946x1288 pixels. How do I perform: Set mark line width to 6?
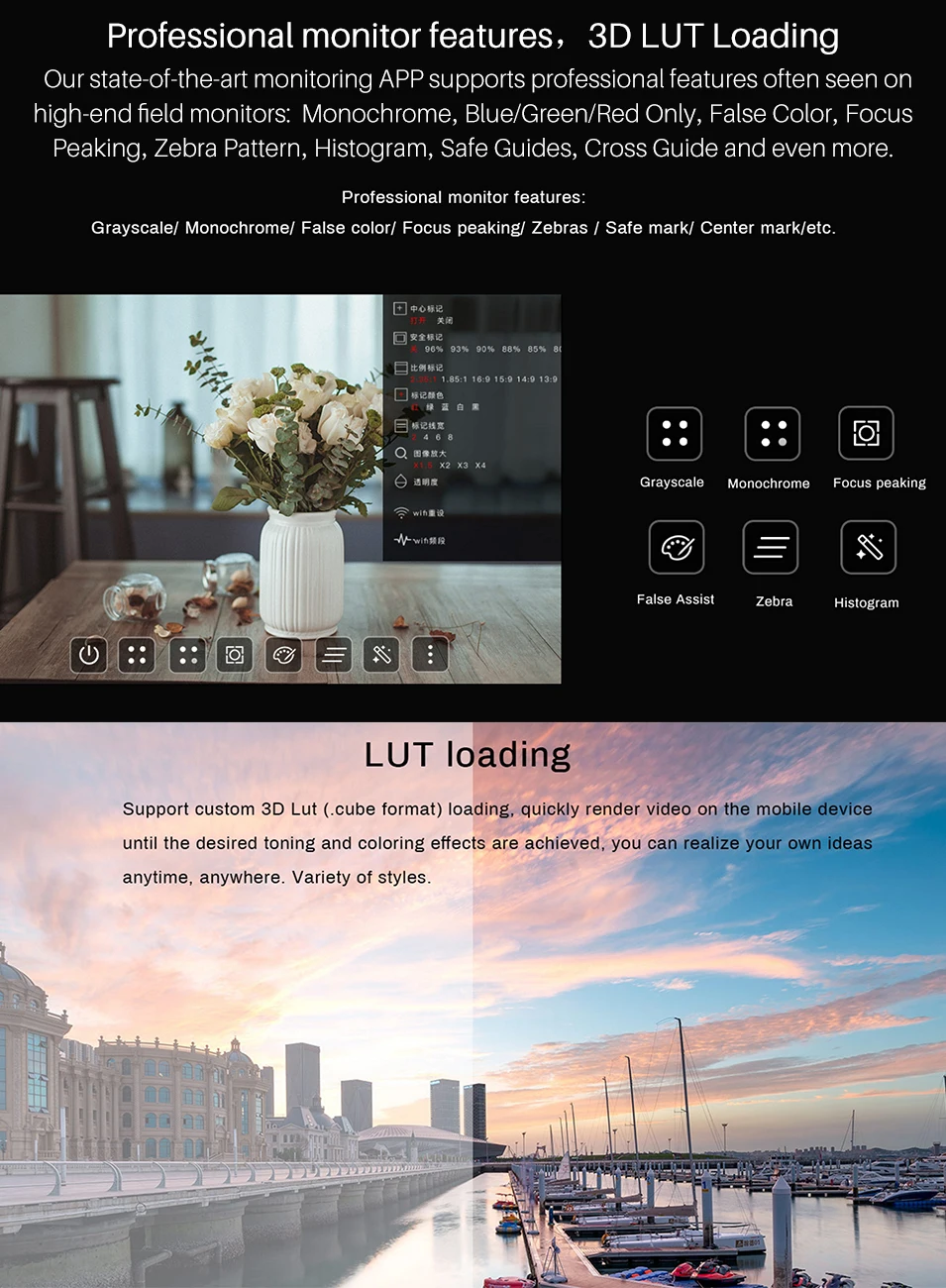pyautogui.click(x=438, y=437)
